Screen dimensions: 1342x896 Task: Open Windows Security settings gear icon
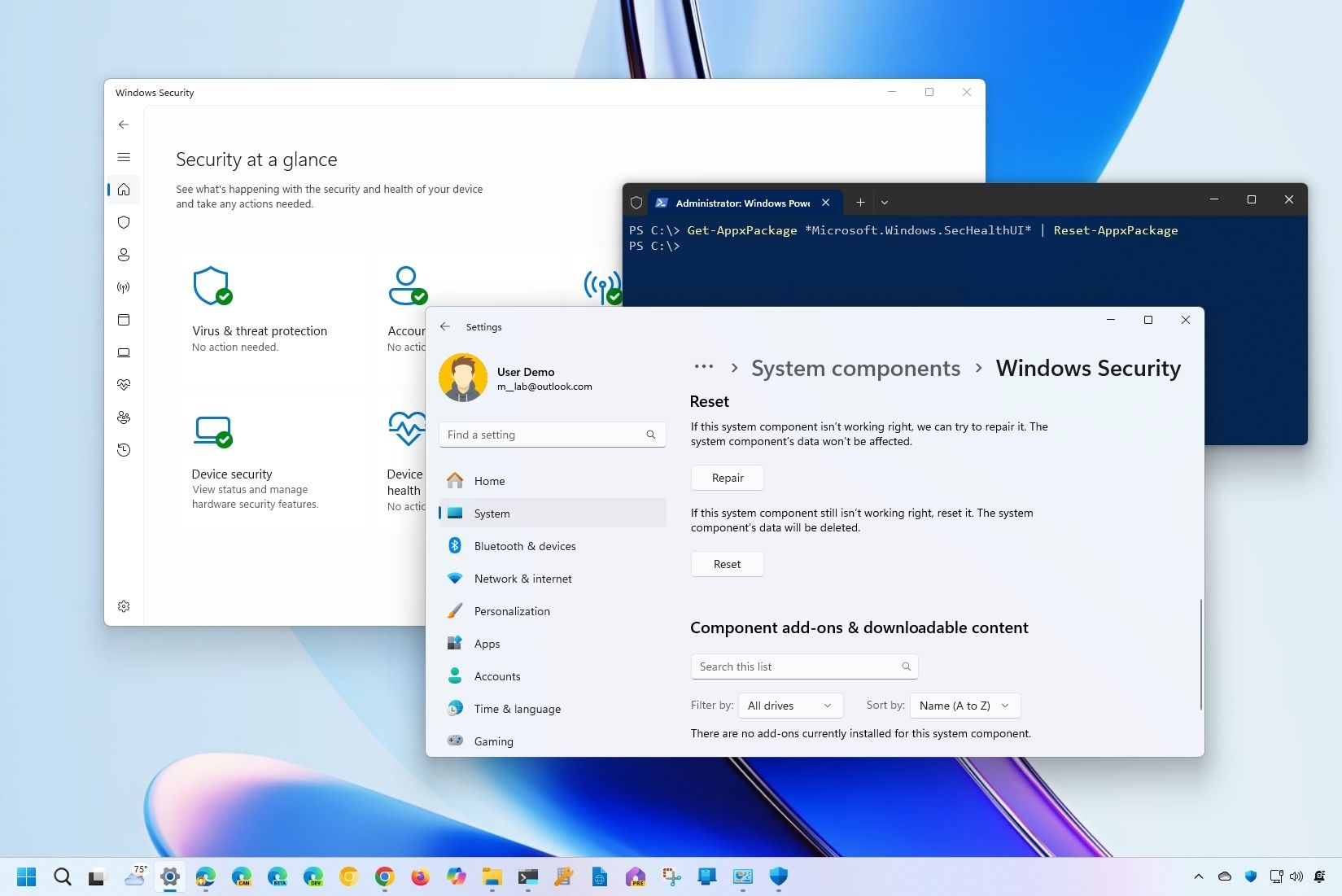click(123, 605)
